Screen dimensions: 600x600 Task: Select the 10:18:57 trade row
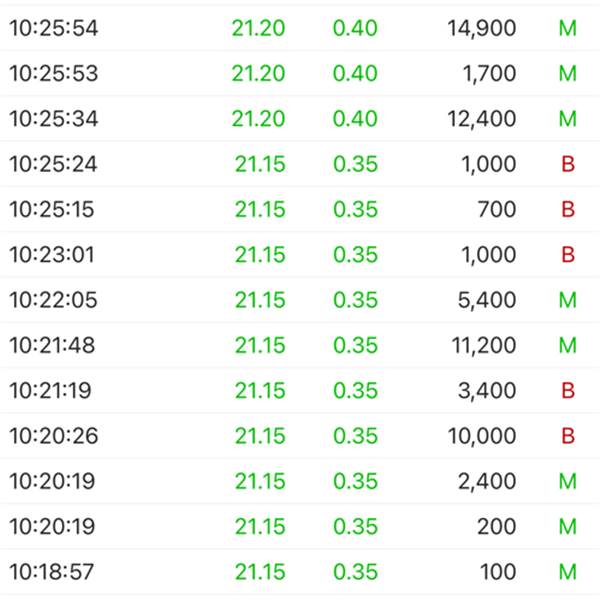(300, 572)
